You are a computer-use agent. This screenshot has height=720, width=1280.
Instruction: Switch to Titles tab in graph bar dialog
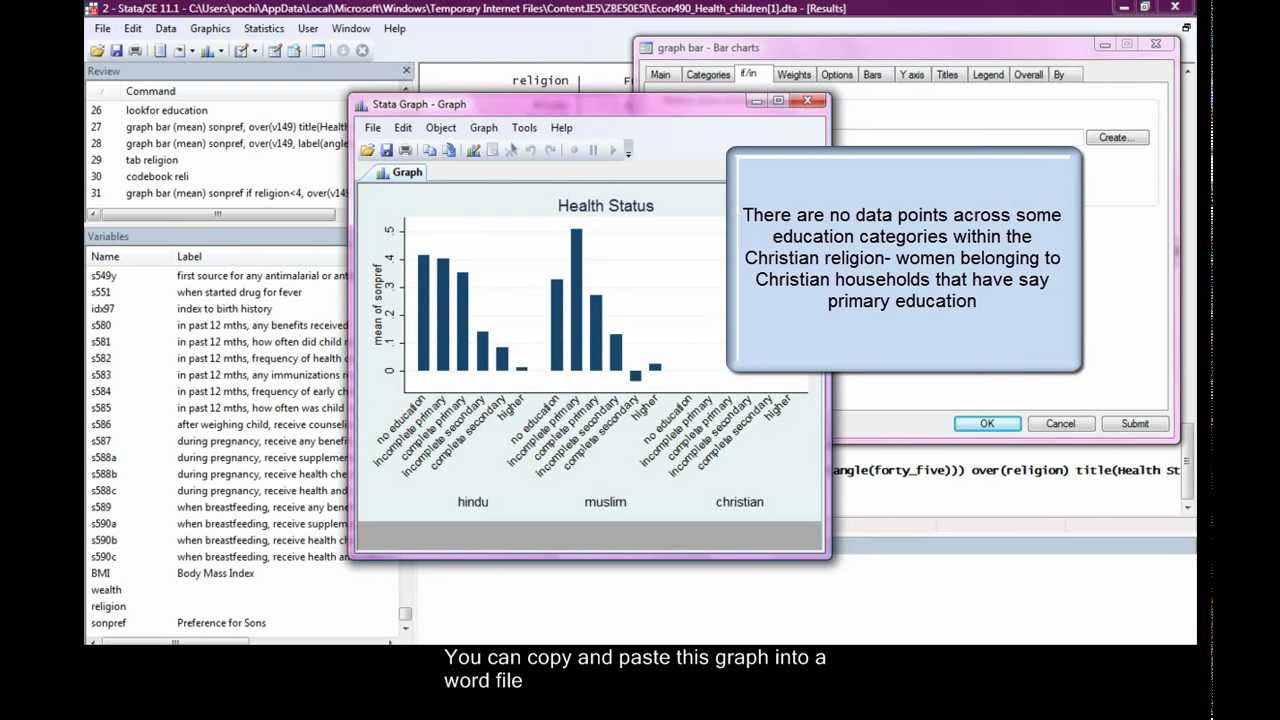948,75
